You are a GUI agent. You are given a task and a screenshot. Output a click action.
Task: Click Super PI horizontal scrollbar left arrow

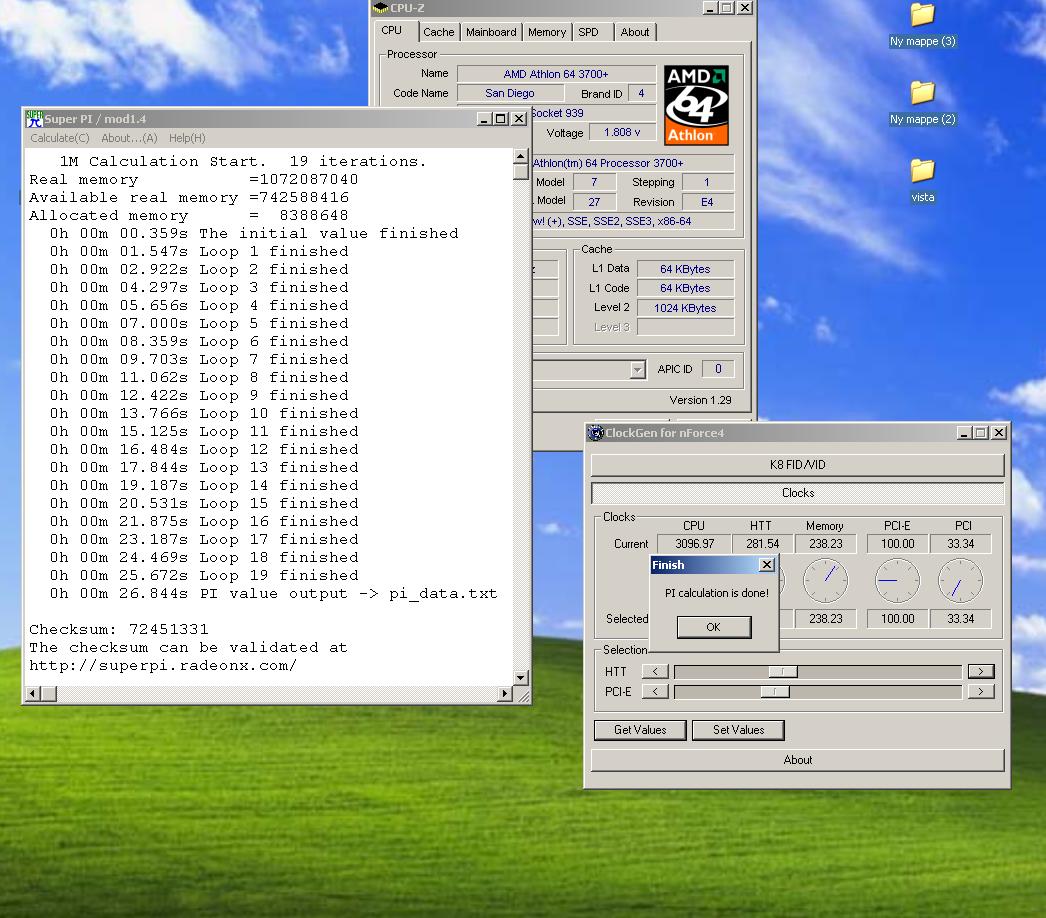point(33,694)
